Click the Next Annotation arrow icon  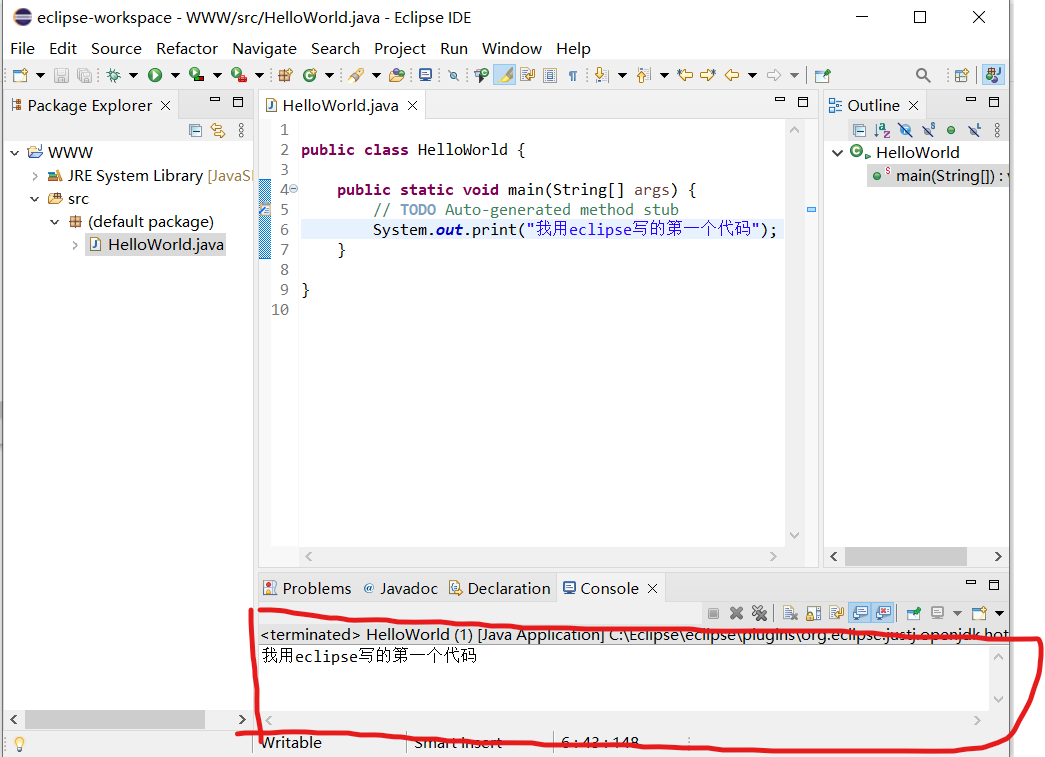(x=601, y=75)
